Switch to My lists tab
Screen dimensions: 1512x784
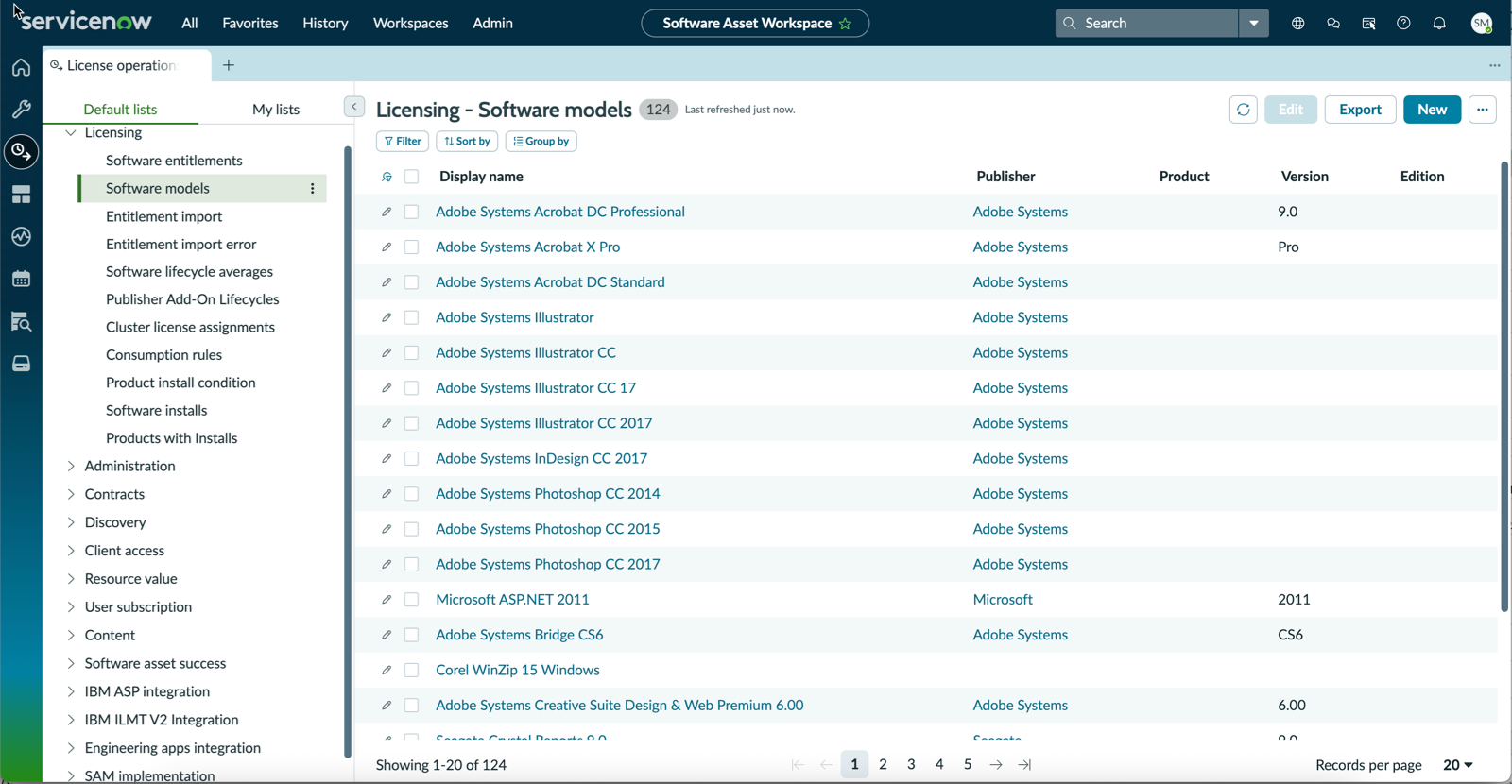coord(276,110)
